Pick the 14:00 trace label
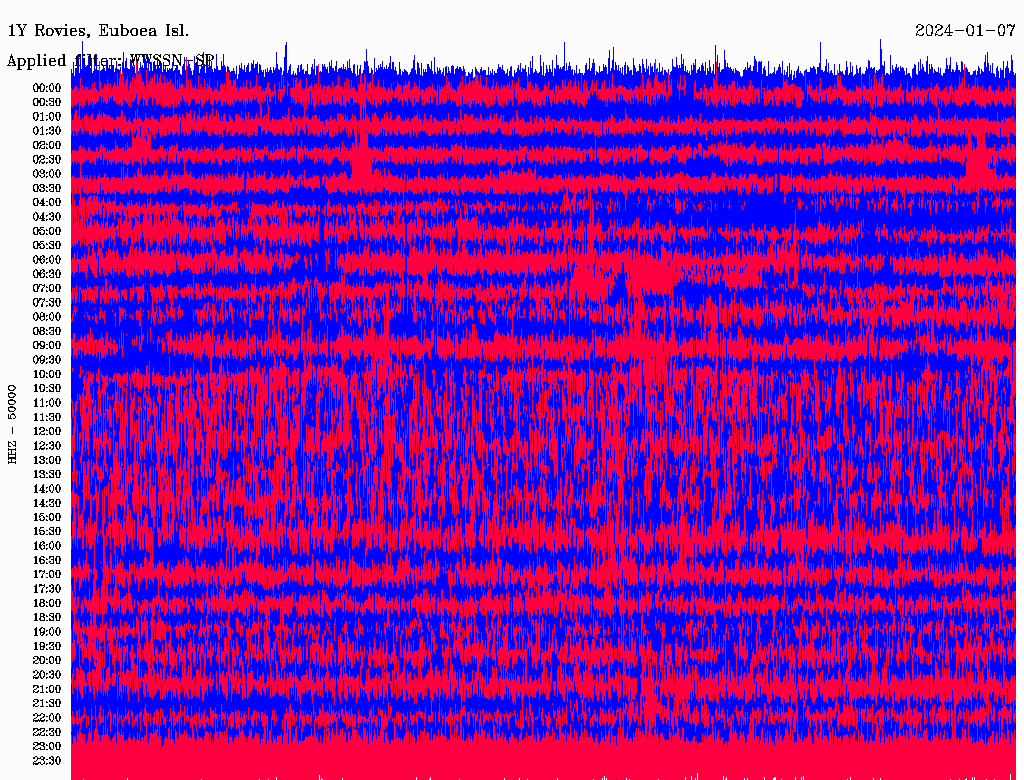Viewport: 1024px width, 780px height. [x=47, y=489]
